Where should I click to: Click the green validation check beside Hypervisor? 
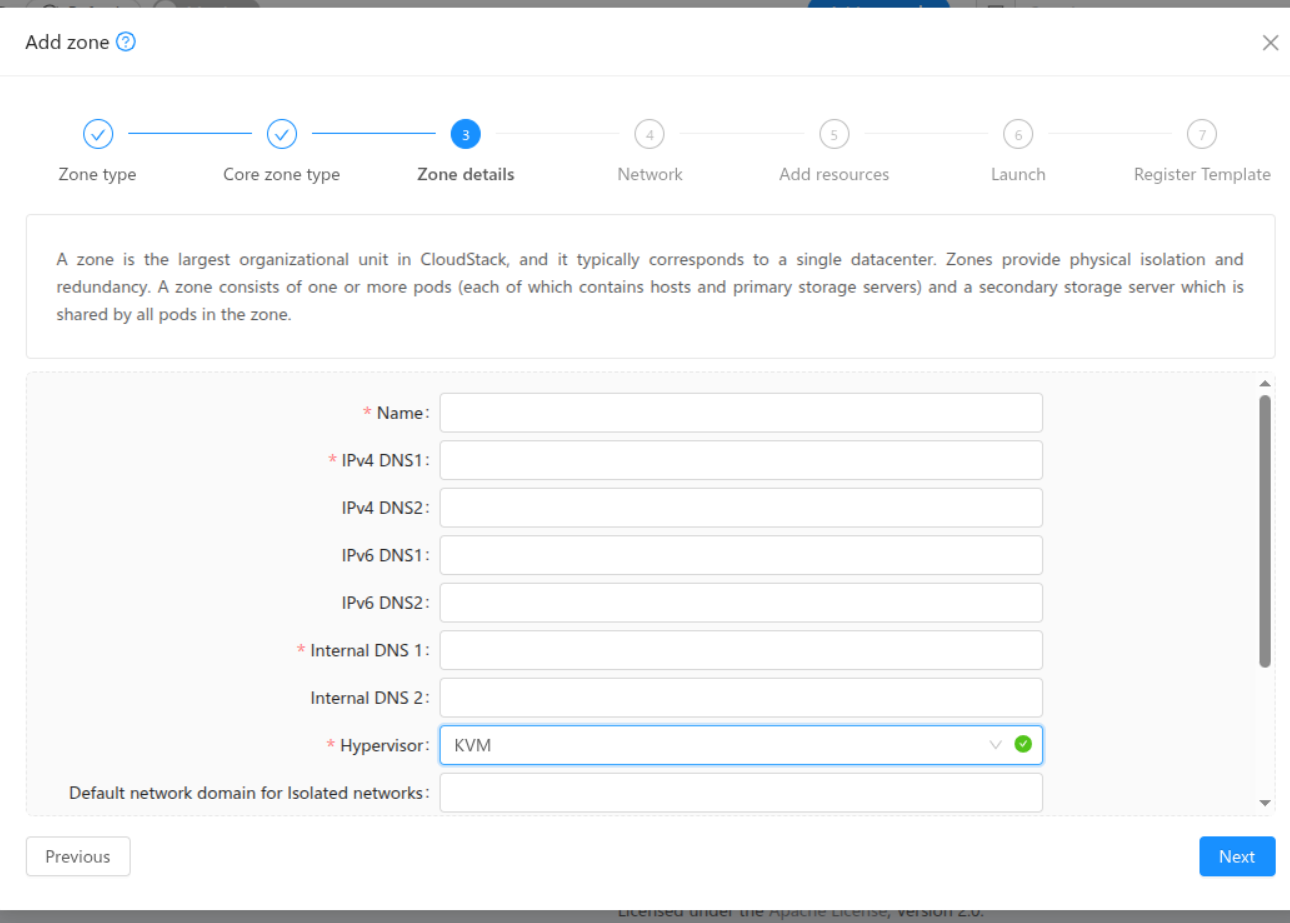1022,744
